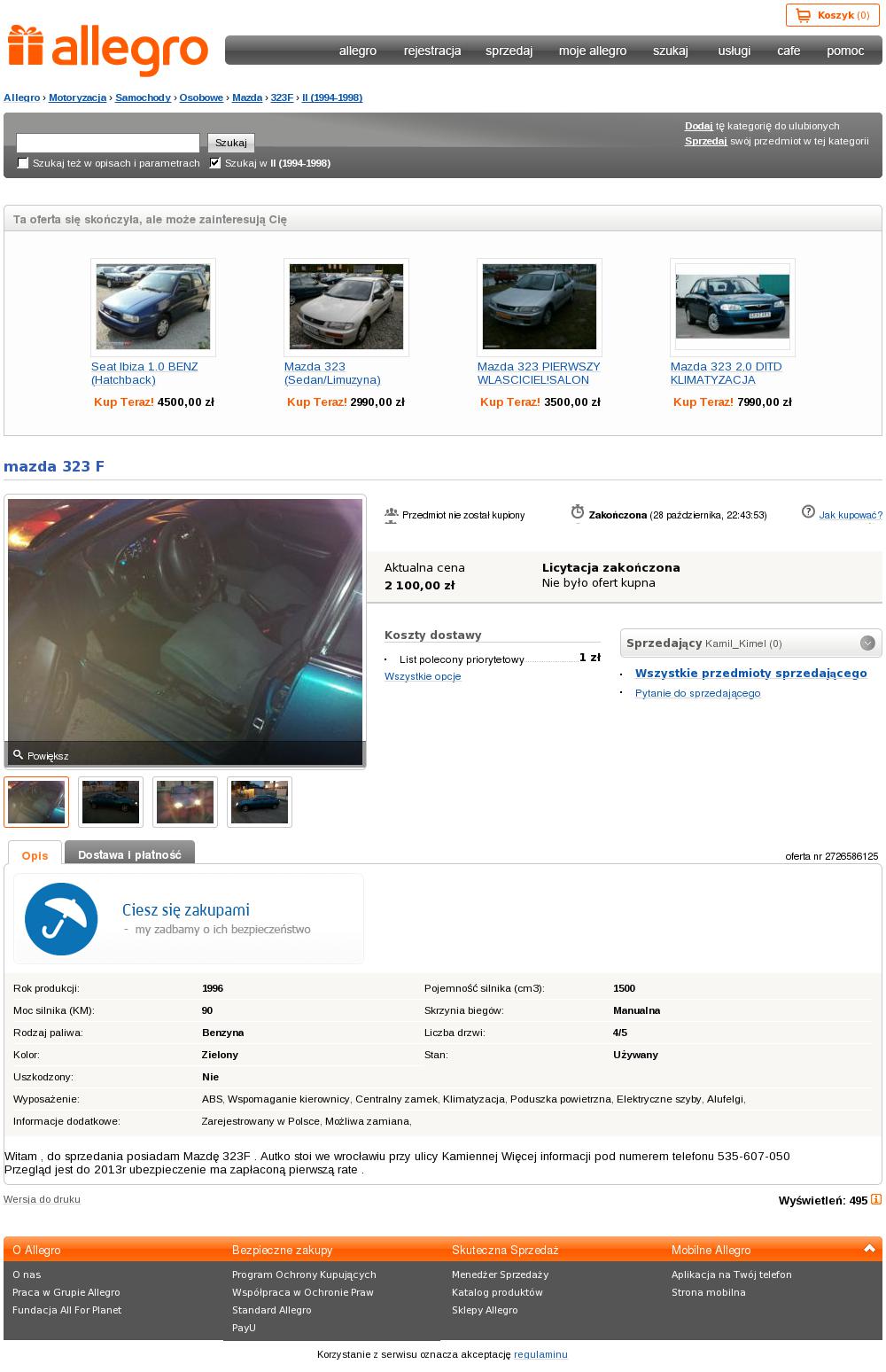Collapse the footer with the up arrow

point(869,1249)
